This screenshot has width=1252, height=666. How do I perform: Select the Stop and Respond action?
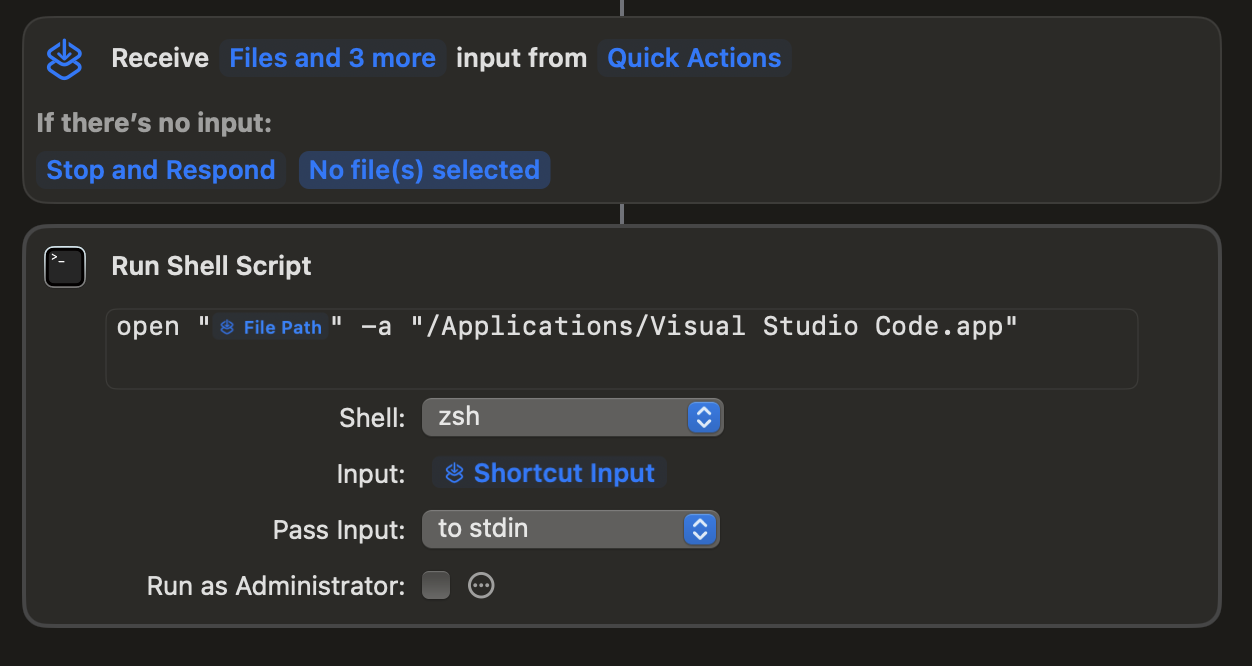click(x=160, y=170)
